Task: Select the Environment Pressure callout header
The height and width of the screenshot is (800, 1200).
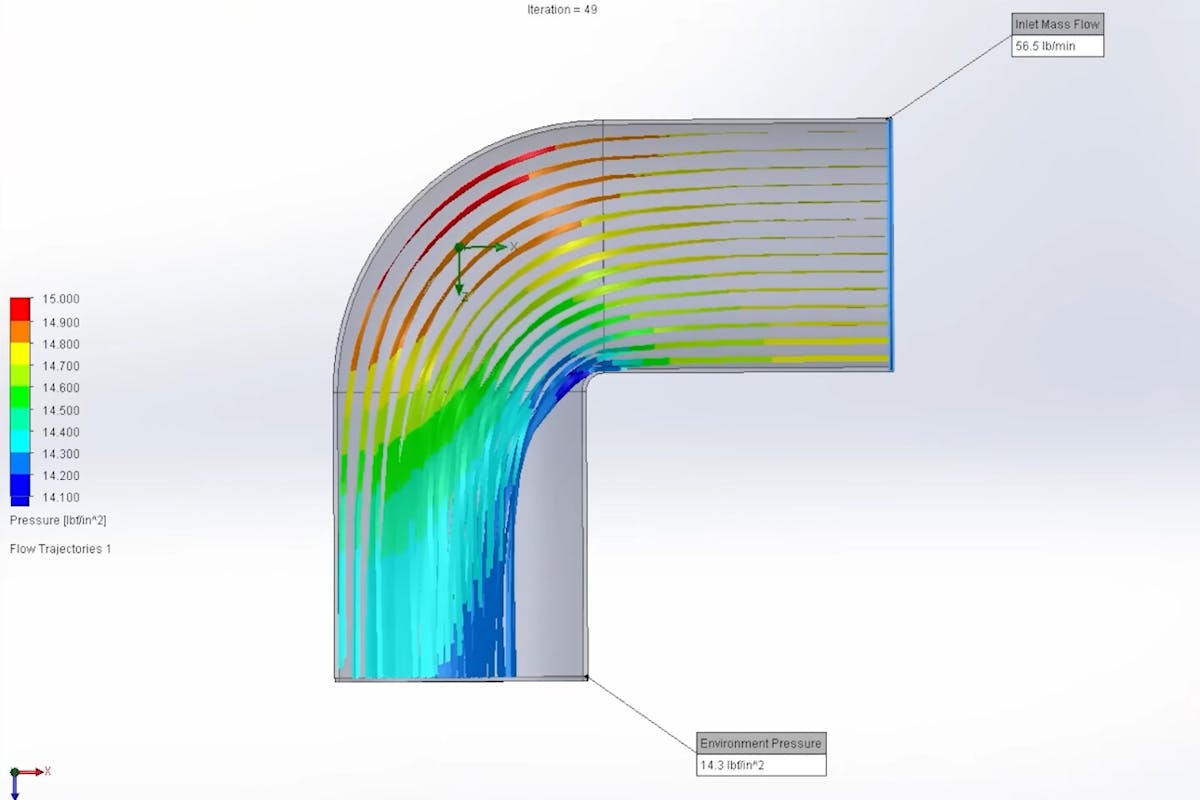Action: coord(761,743)
